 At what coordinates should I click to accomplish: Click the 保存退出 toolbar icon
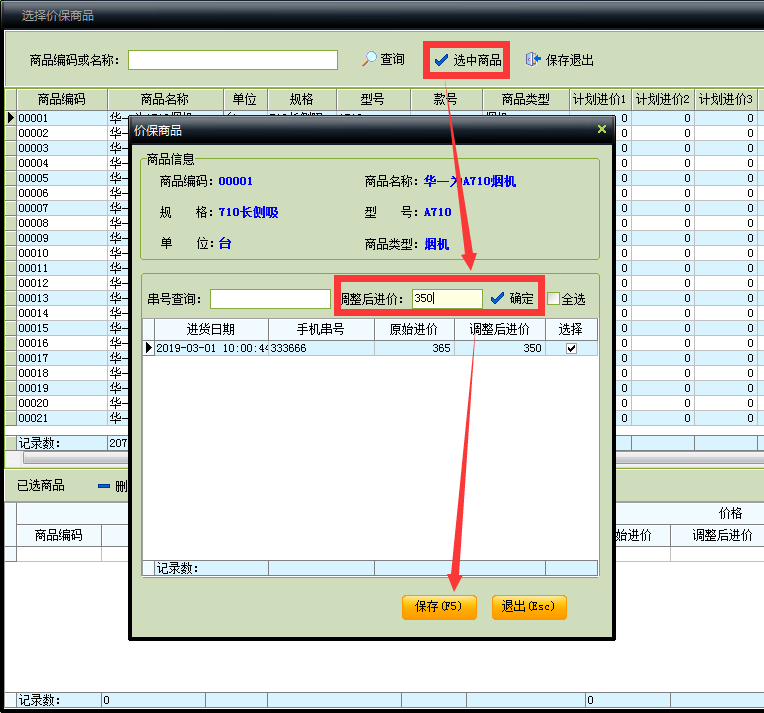coord(560,60)
